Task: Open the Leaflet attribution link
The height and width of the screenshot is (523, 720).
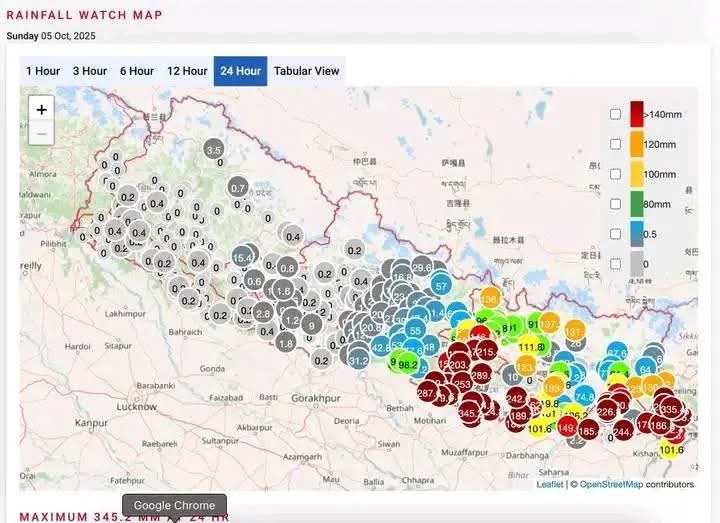Action: tap(550, 484)
